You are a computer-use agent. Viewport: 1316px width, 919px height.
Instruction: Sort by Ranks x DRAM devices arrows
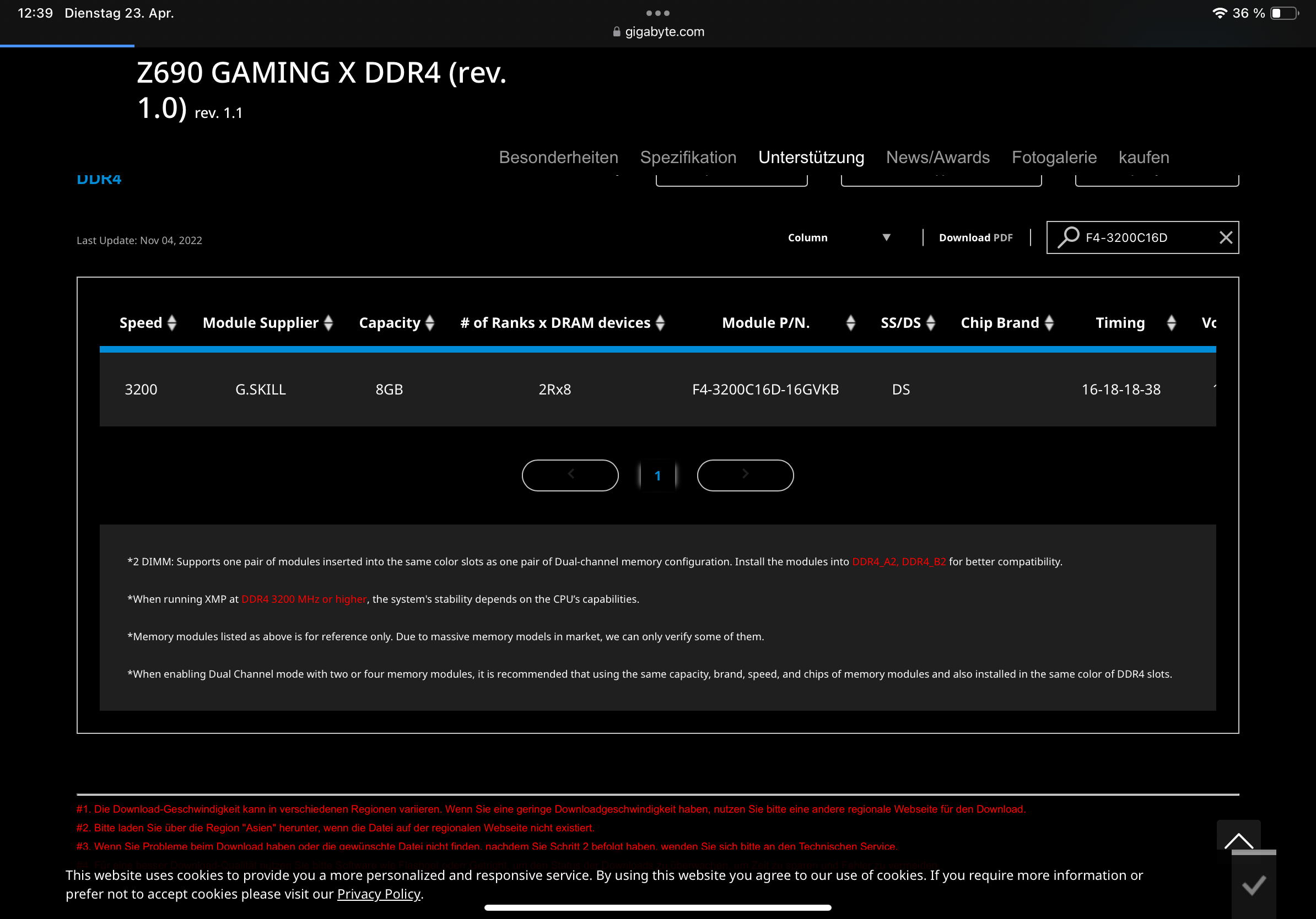click(660, 322)
